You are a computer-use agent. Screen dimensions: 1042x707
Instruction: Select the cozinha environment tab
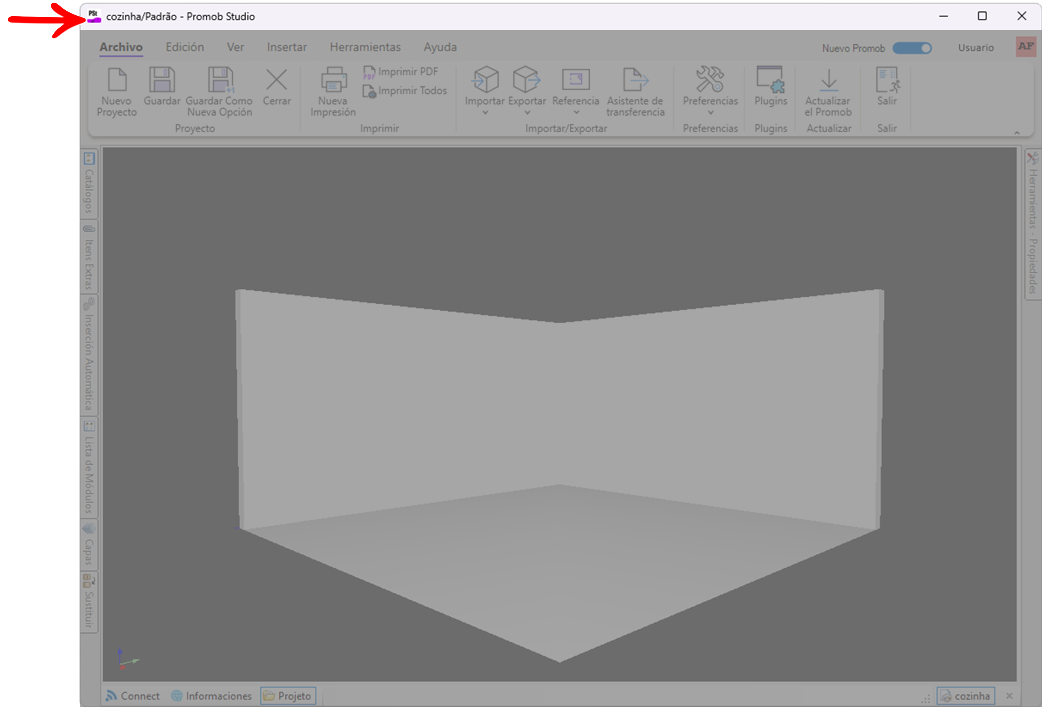coord(966,696)
